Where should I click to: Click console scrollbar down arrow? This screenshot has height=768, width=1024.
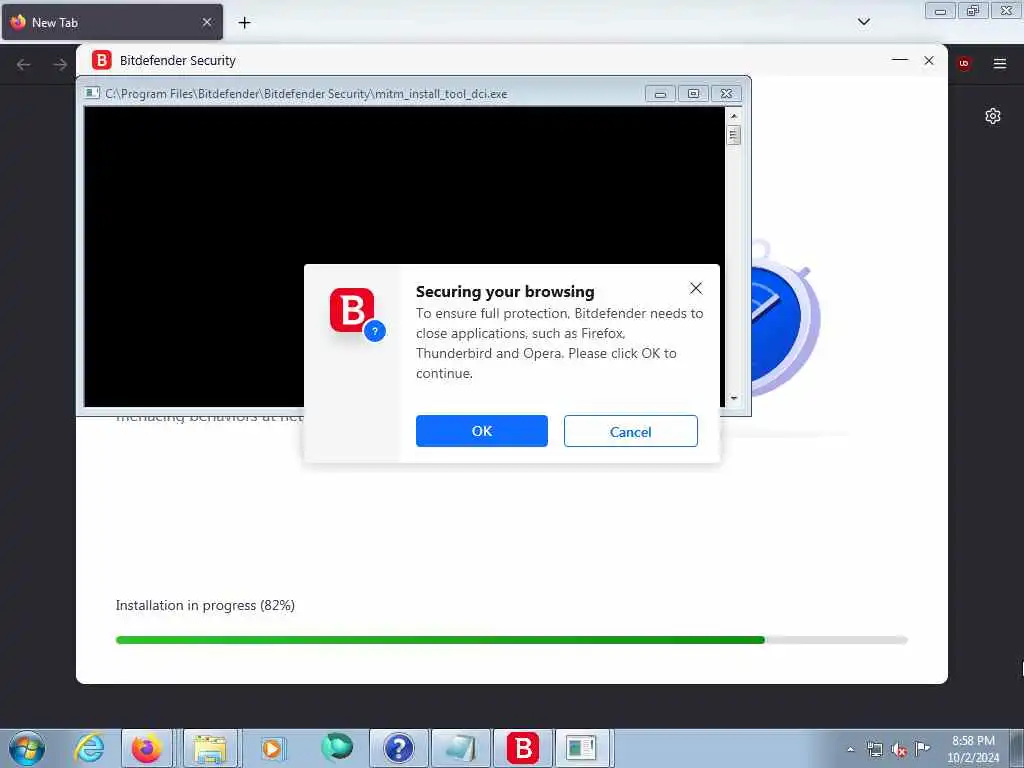pos(733,398)
